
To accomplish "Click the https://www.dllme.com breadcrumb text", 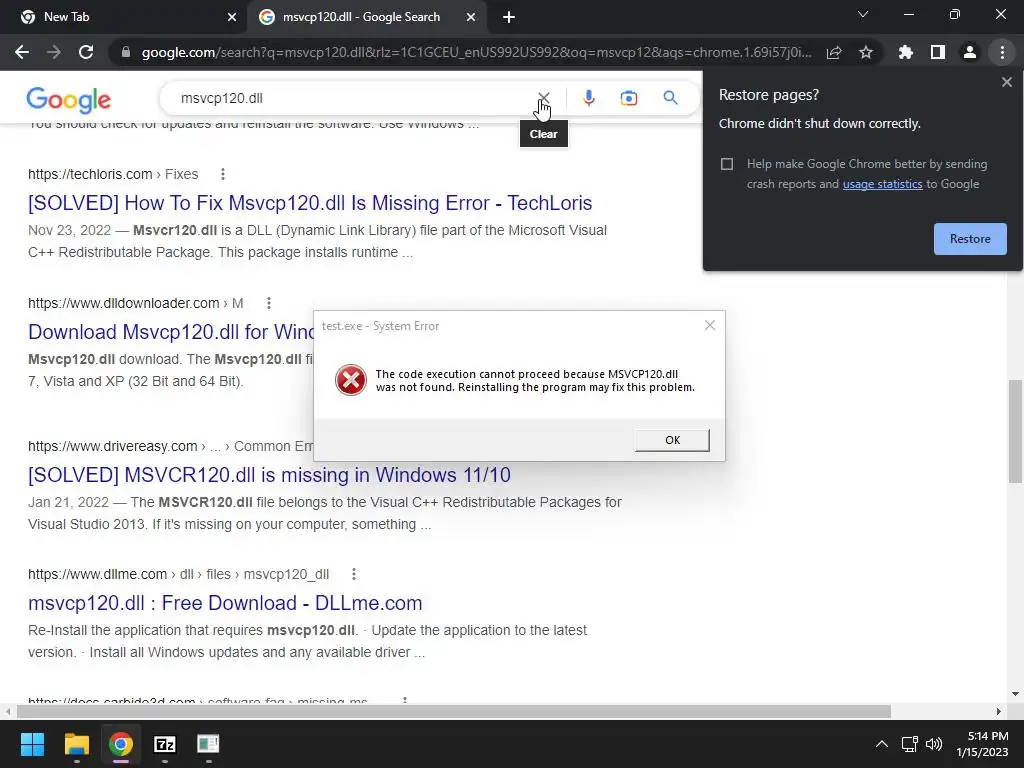I will click(97, 574).
